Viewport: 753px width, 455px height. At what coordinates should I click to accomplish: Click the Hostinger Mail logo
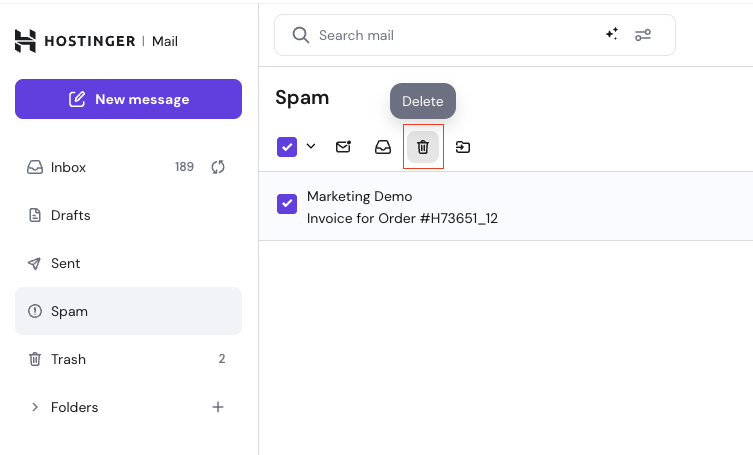[96, 41]
